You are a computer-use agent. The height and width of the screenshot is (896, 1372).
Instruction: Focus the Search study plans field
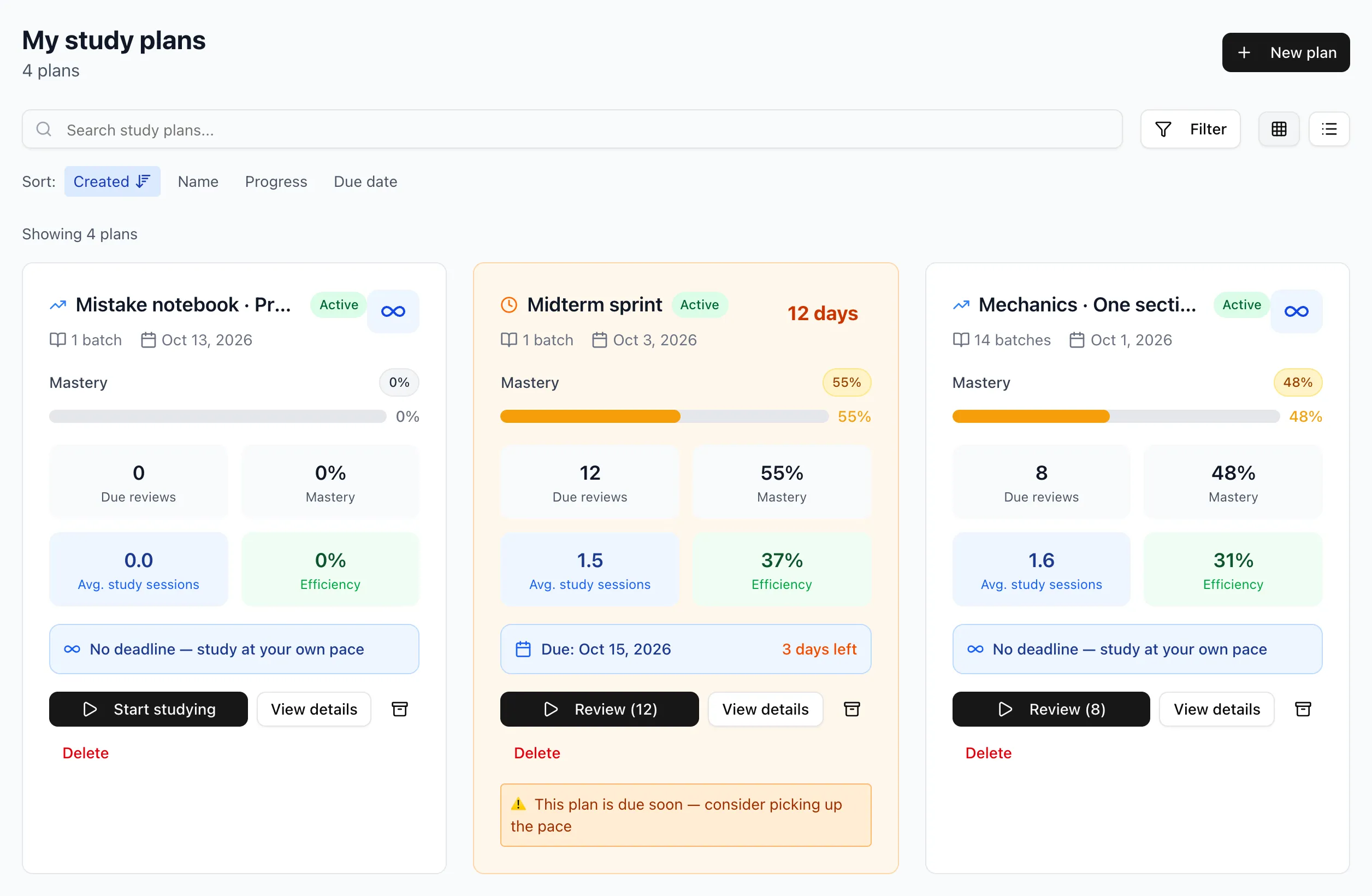(x=572, y=129)
